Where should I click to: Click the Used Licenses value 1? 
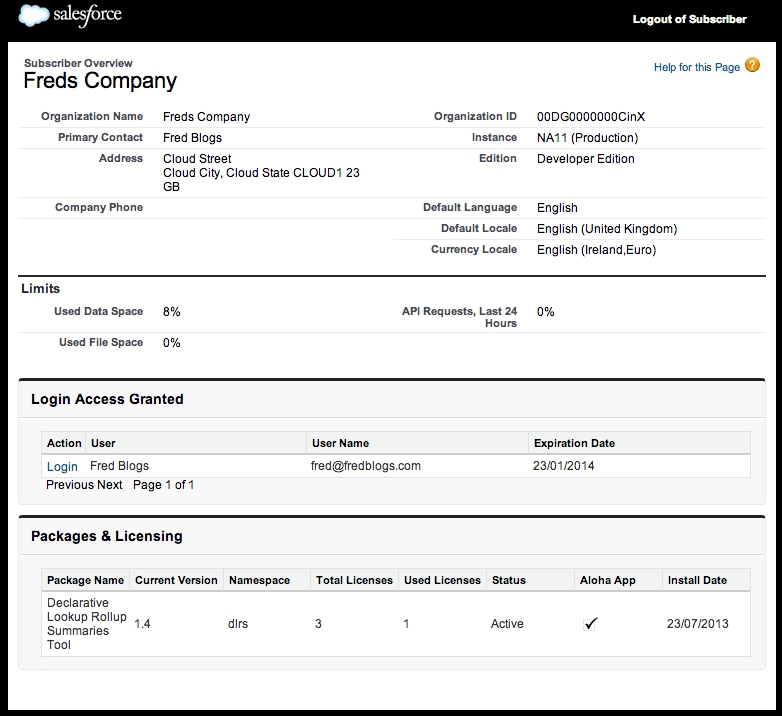point(406,624)
